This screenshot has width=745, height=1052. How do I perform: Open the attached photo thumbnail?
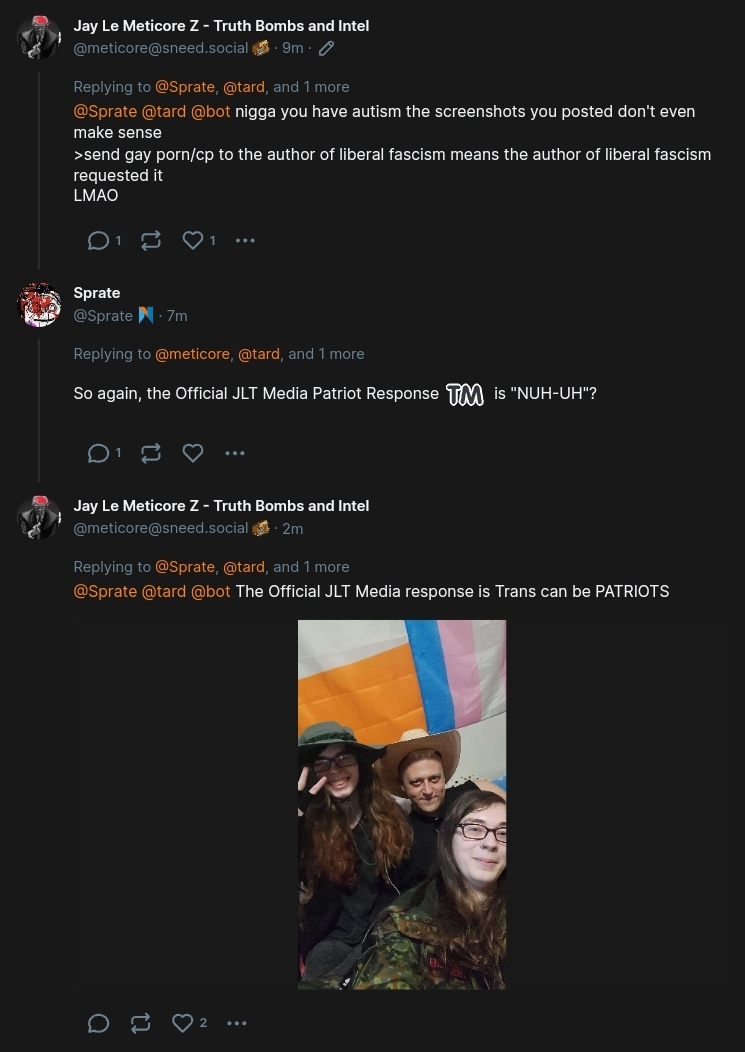[x=402, y=804]
